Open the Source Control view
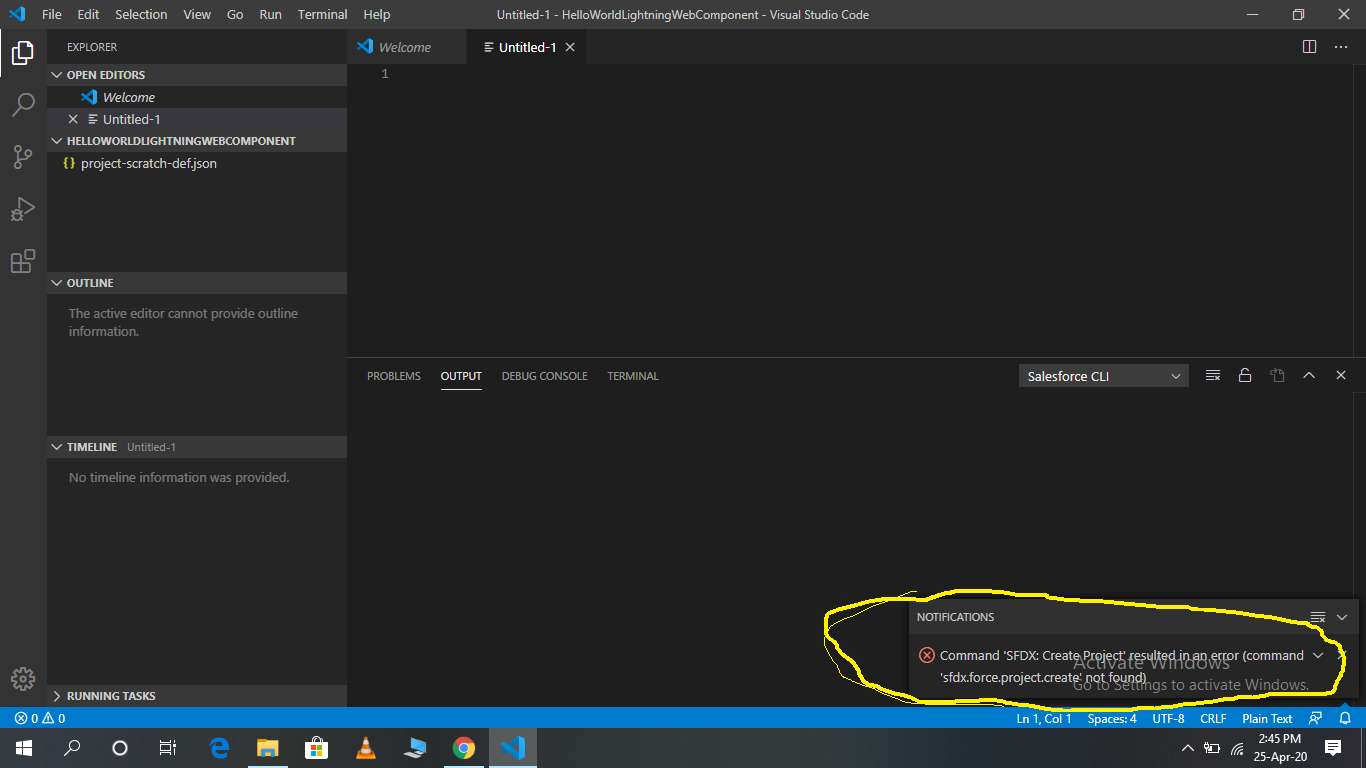1366x768 pixels. [23, 156]
